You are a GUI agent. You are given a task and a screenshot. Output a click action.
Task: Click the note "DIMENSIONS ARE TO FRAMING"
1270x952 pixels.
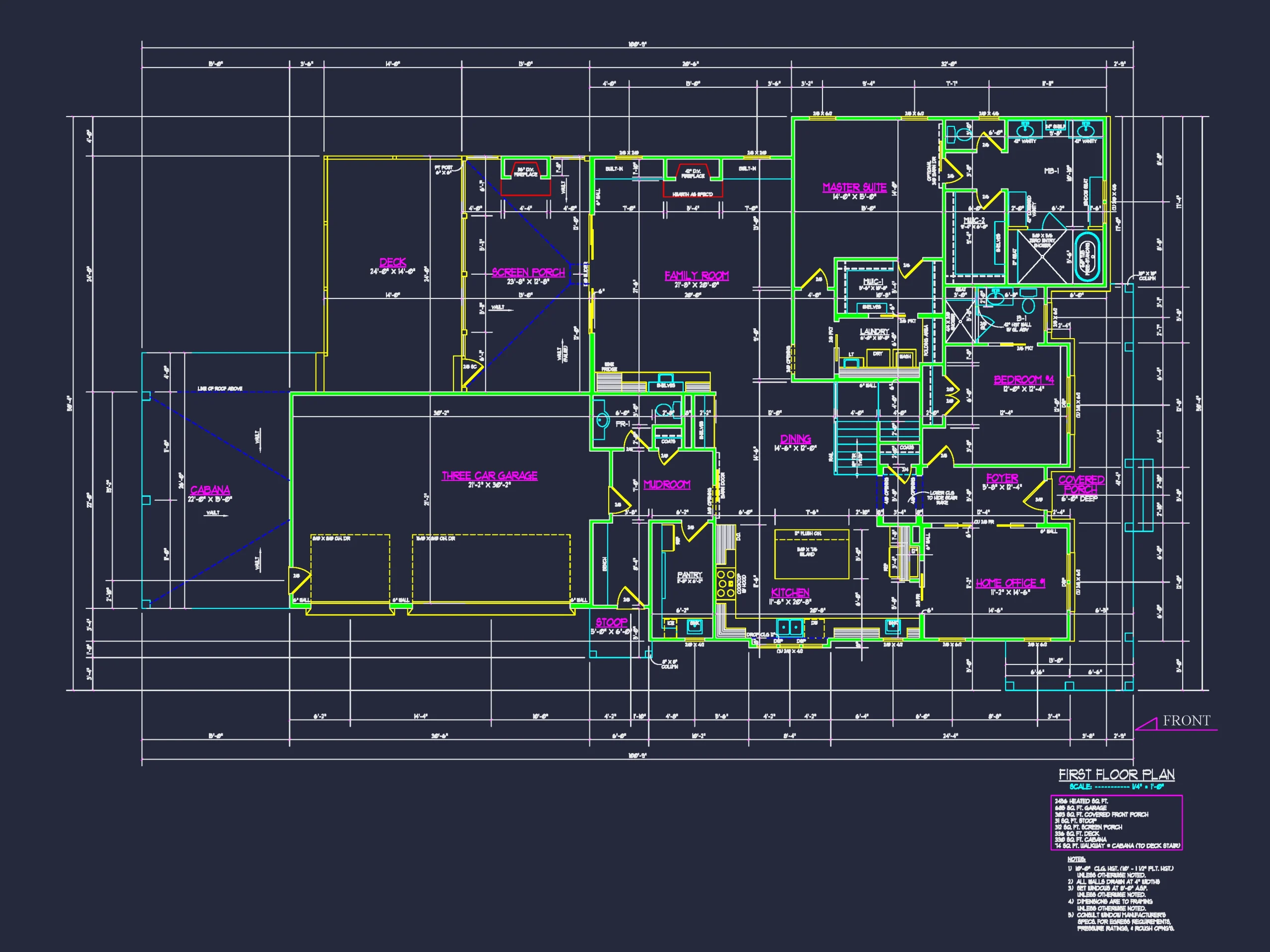pyautogui.click(x=1110, y=901)
